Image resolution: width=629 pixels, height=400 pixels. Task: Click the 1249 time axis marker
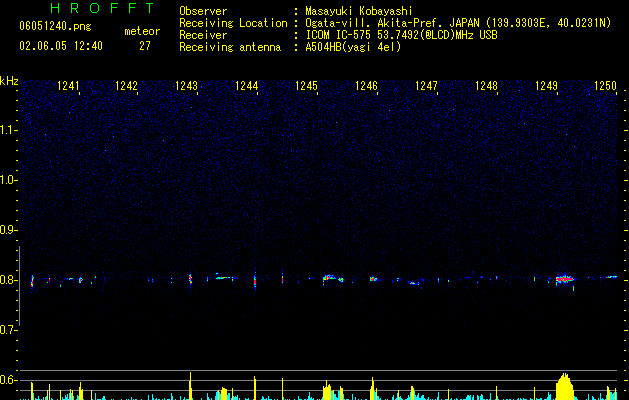tap(546, 86)
